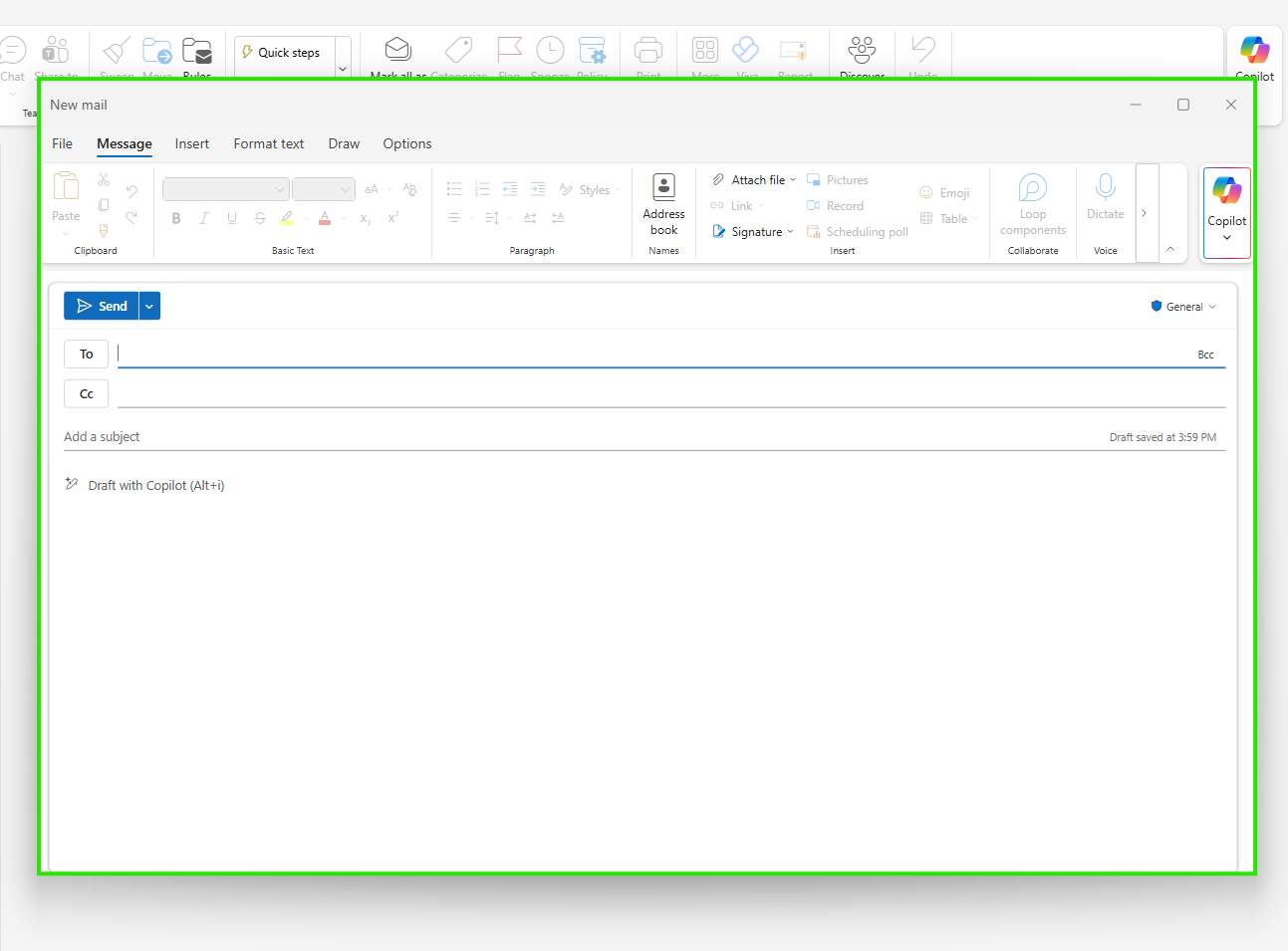
Task: Open the Copilot button in New mail ribbon
Action: coord(1227,212)
